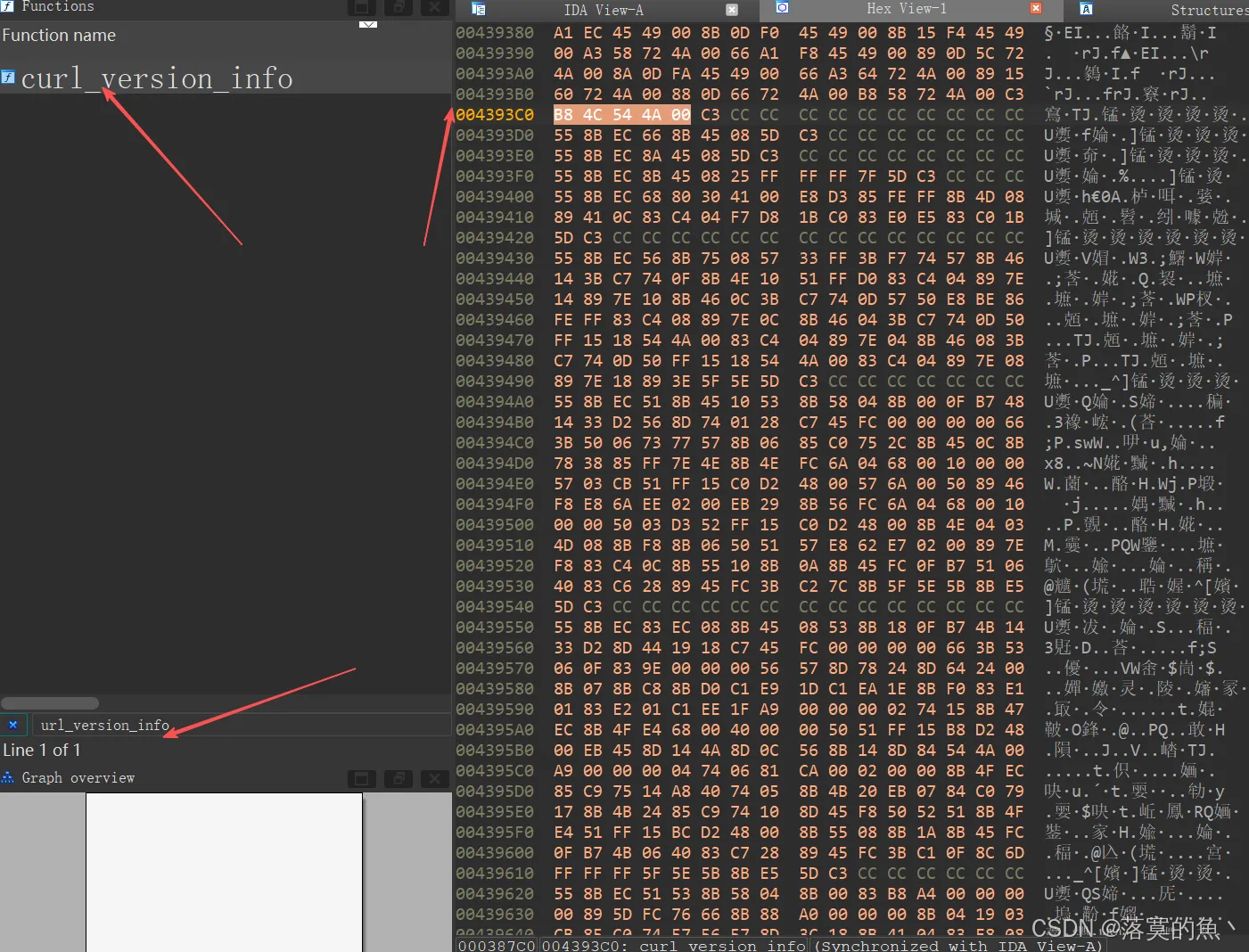1249x952 pixels.
Task: Close the Graph overview panel
Action: point(434,779)
